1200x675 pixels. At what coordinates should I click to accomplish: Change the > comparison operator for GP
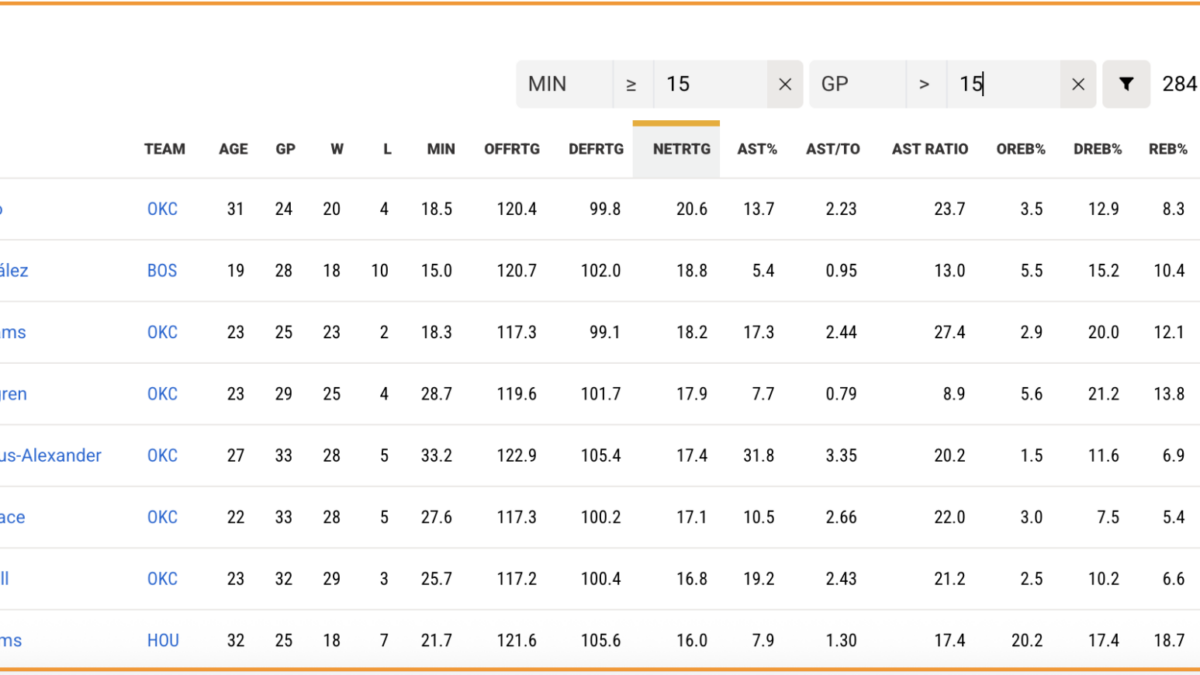click(x=925, y=85)
